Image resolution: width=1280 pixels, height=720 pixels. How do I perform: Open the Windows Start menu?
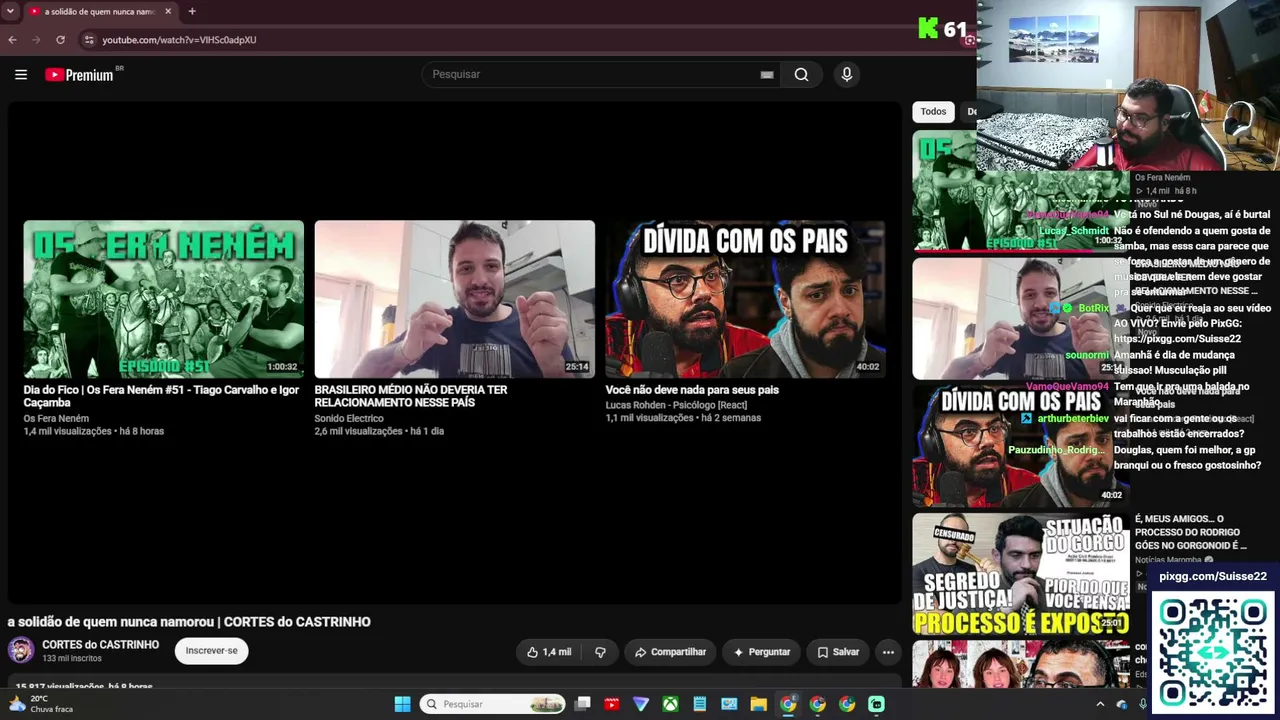point(402,704)
